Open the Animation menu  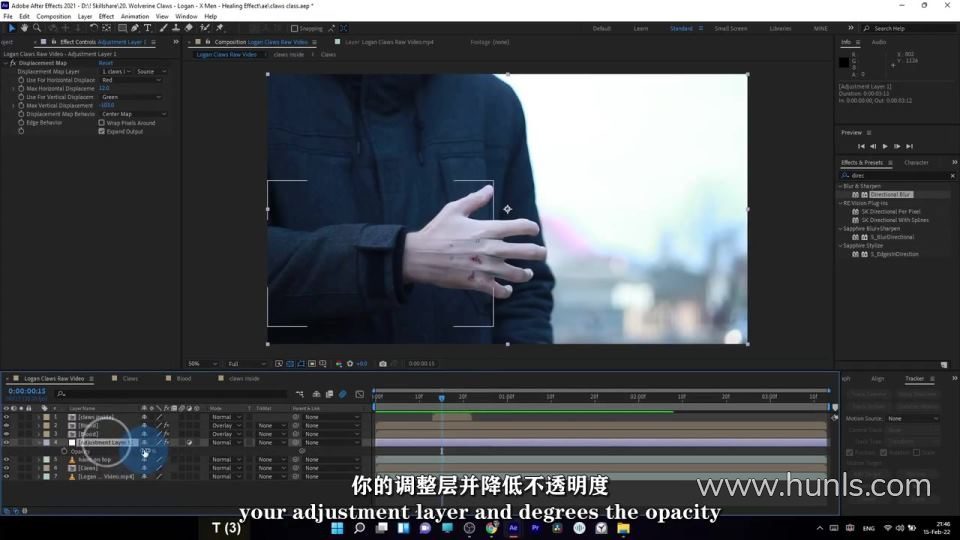pos(135,17)
